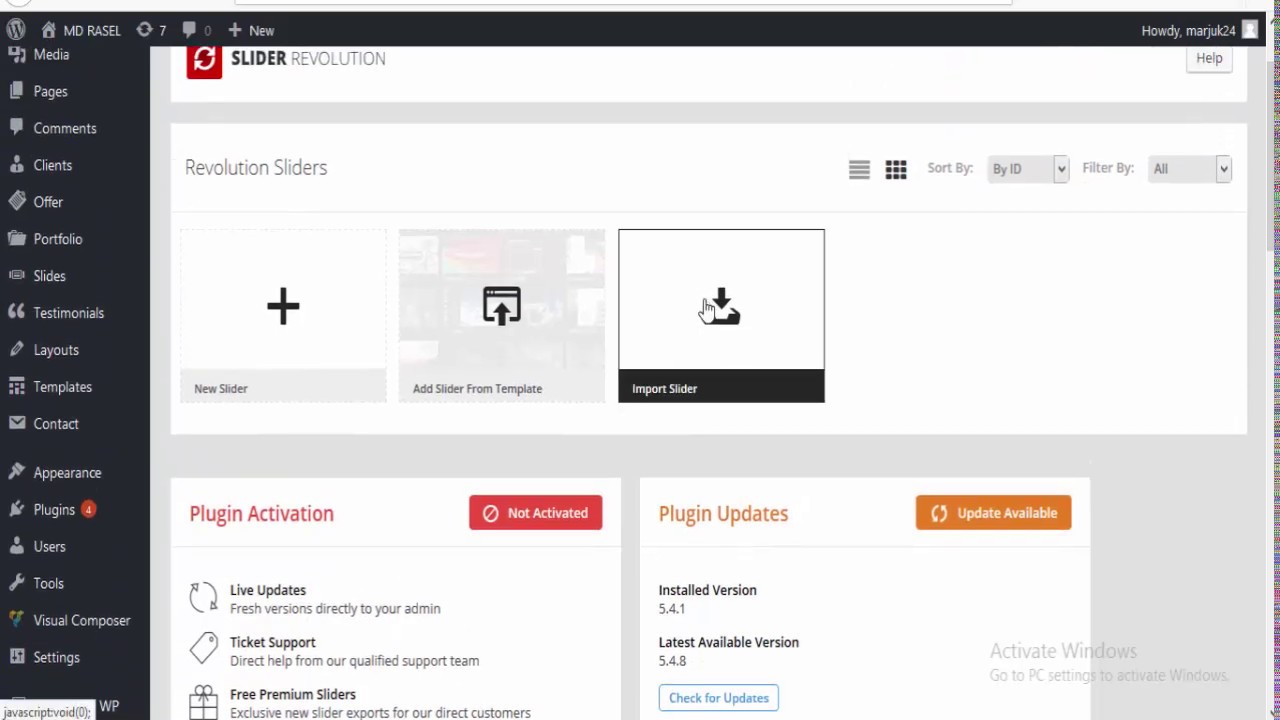Click the Live Updates refresh icon
This screenshot has height=720, width=1280.
(203, 597)
